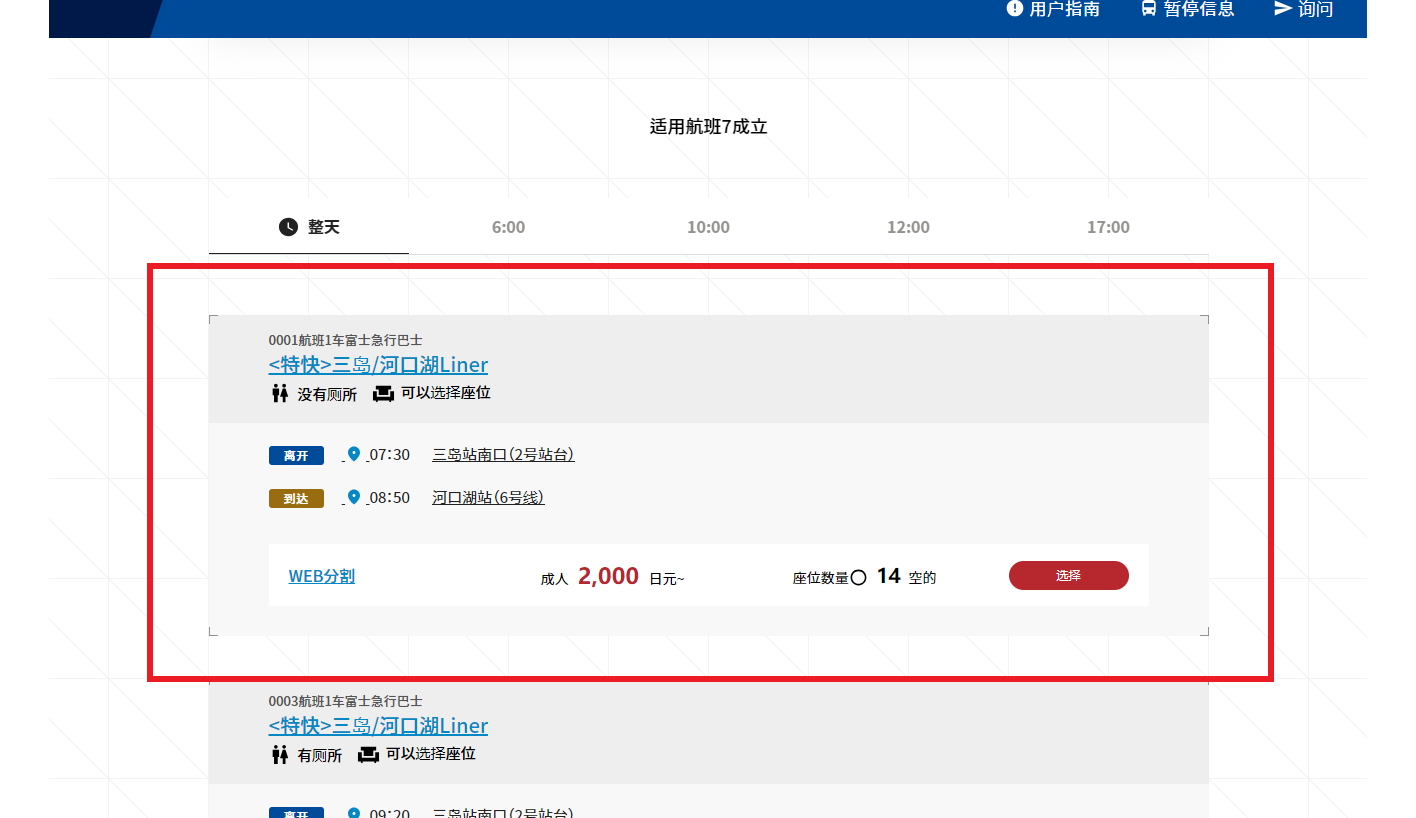Click the 离开 badge at 07:30
Image resolution: width=1416 pixels, height=818 pixels.
[x=297, y=456]
